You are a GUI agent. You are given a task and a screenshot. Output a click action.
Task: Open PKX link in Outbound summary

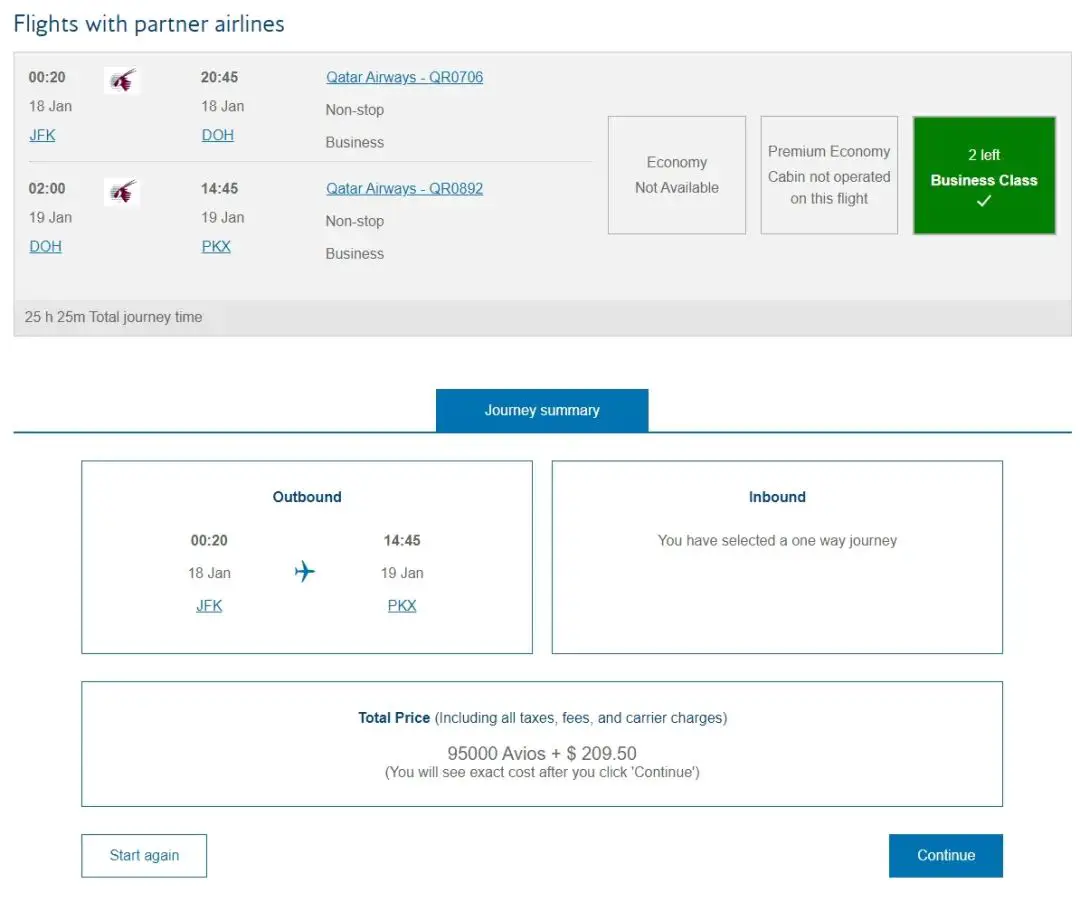click(x=402, y=605)
